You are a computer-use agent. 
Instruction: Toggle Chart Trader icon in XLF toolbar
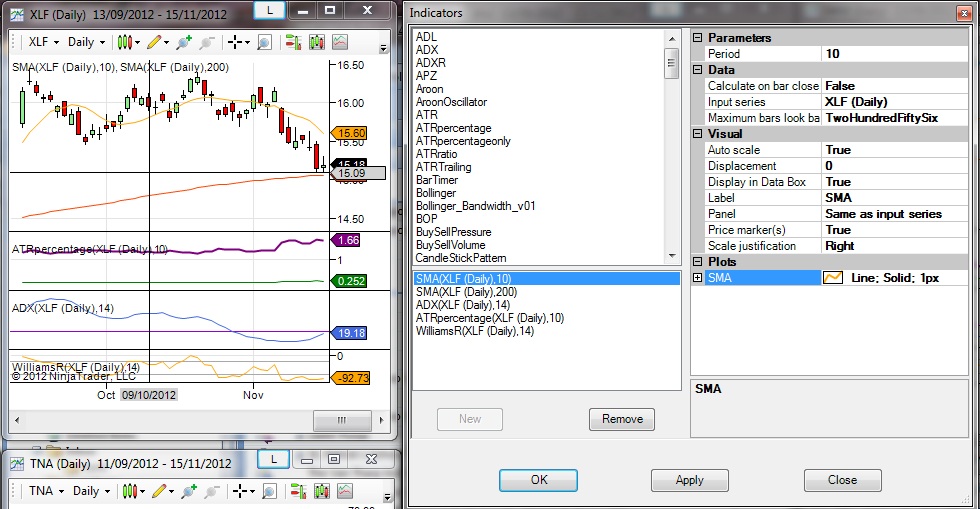[292, 42]
